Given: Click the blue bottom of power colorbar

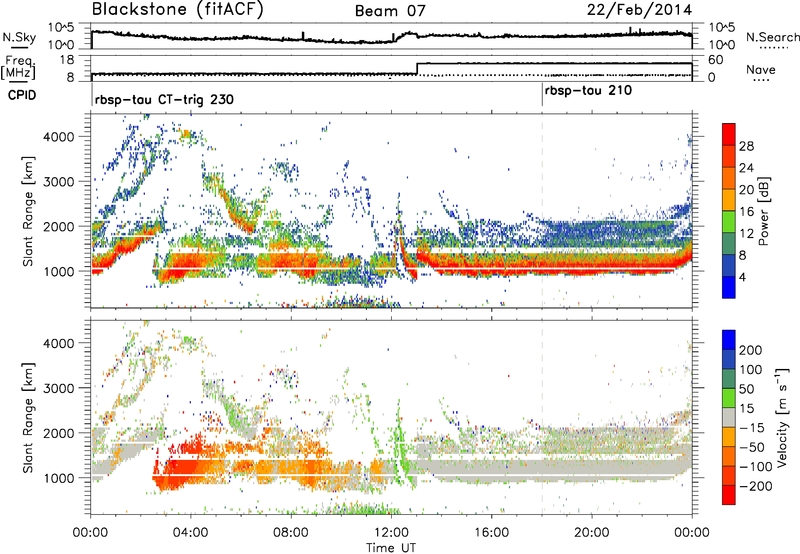Looking at the screenshot, I should click(729, 287).
